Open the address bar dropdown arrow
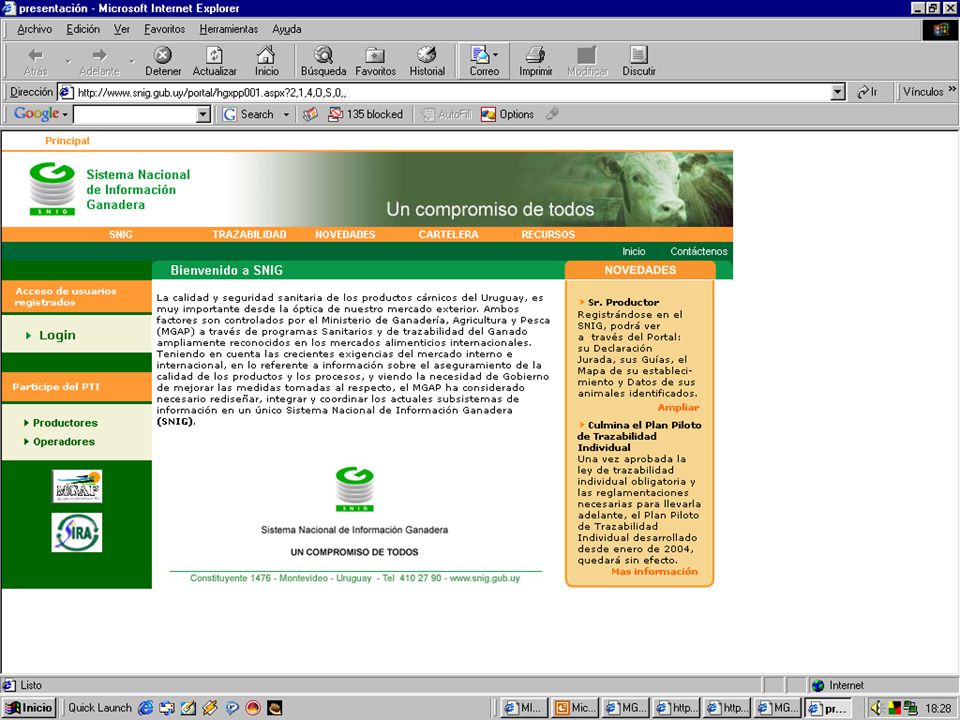 pyautogui.click(x=838, y=92)
